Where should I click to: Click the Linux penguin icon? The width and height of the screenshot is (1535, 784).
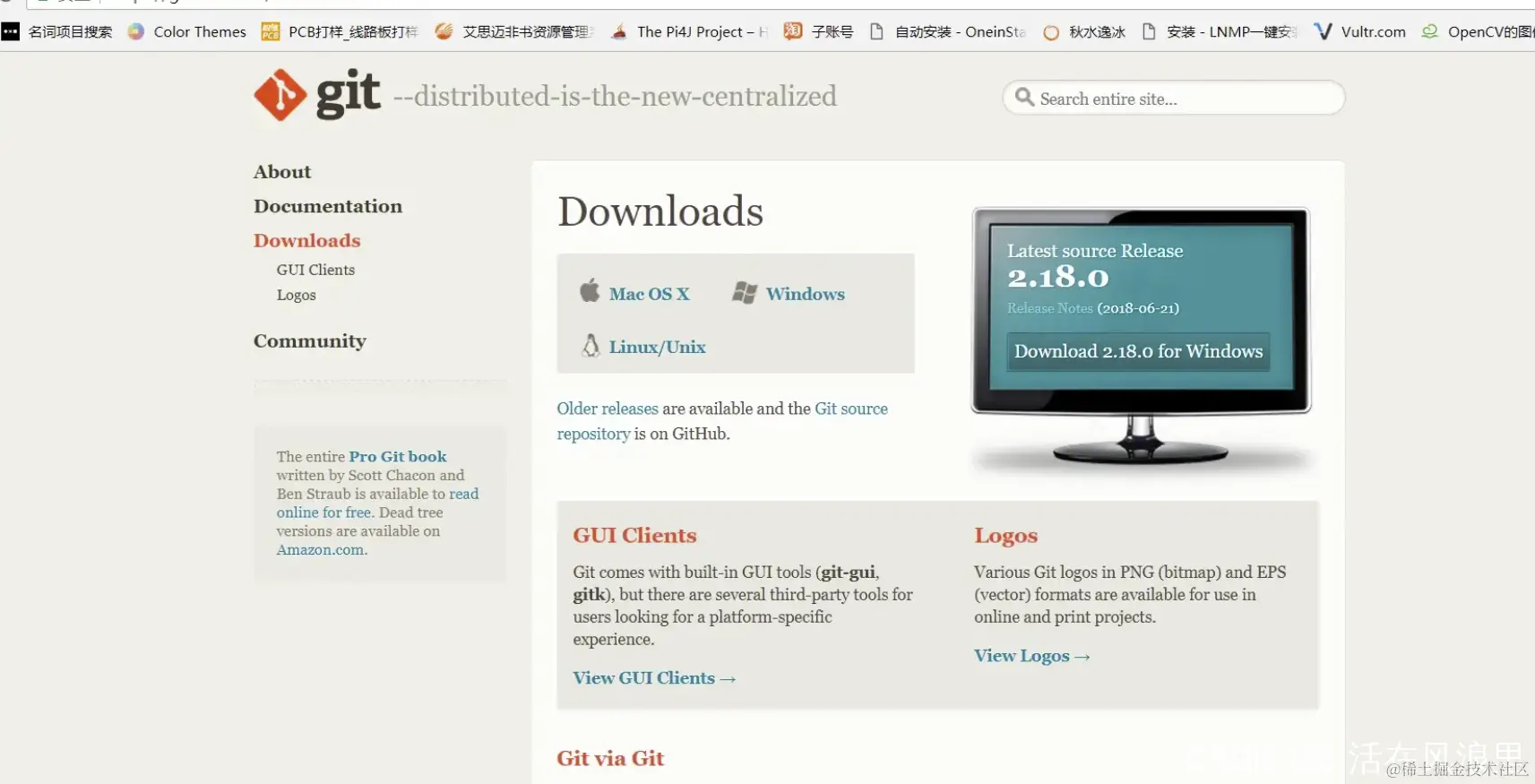pos(591,346)
